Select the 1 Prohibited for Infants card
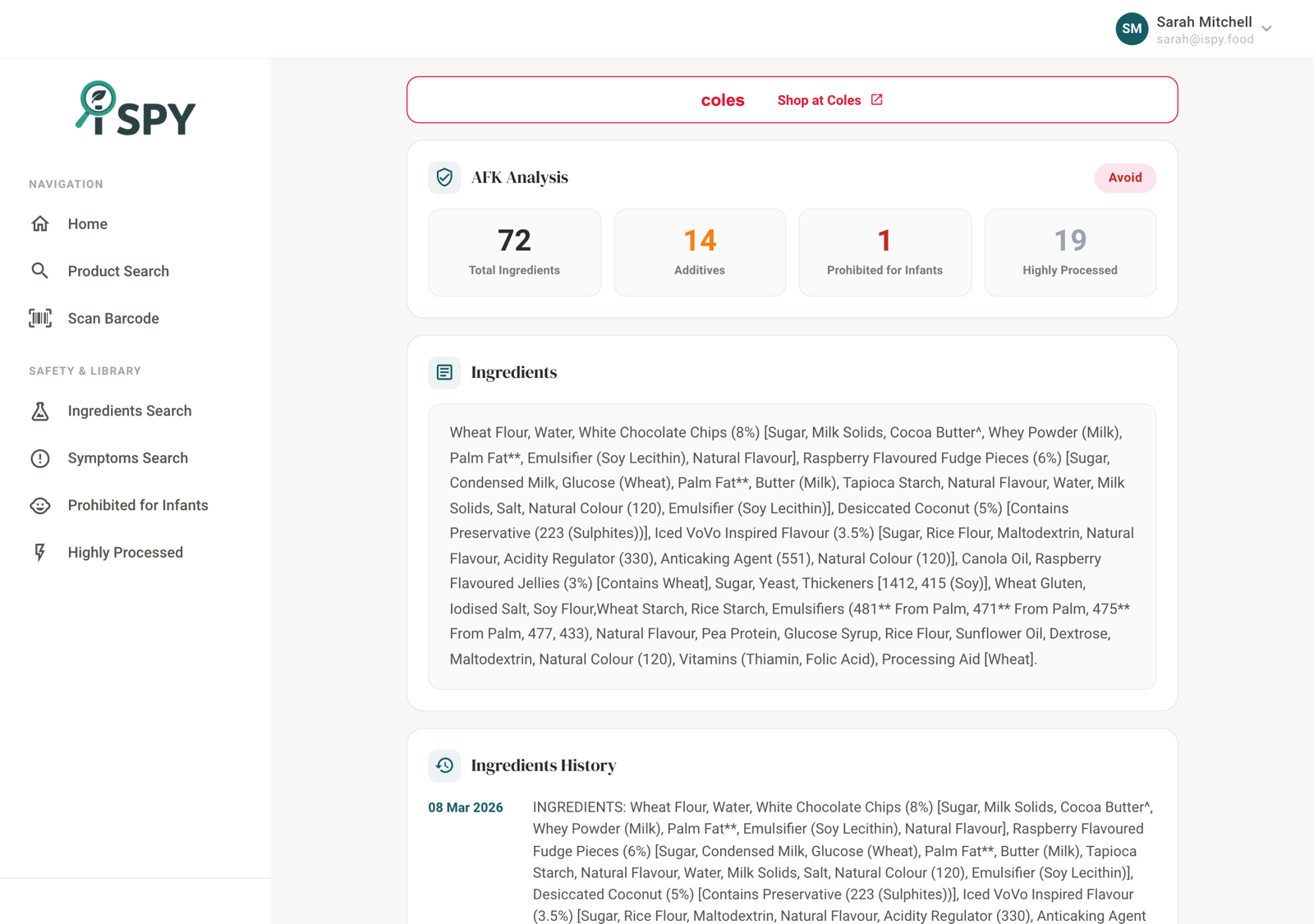Image resolution: width=1314 pixels, height=924 pixels. (885, 252)
